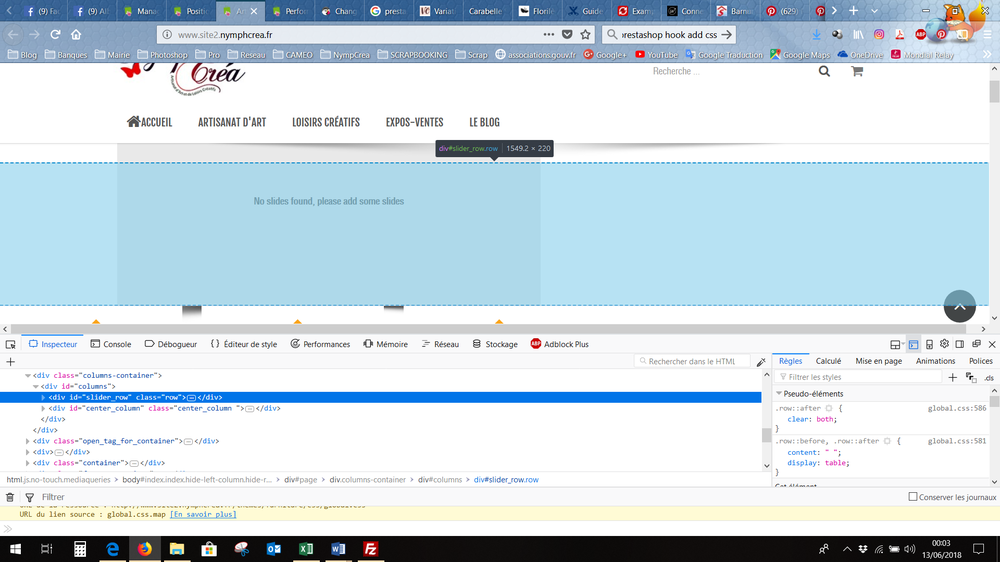
Task: Open Firefox library icon
Action: [x=858, y=34]
